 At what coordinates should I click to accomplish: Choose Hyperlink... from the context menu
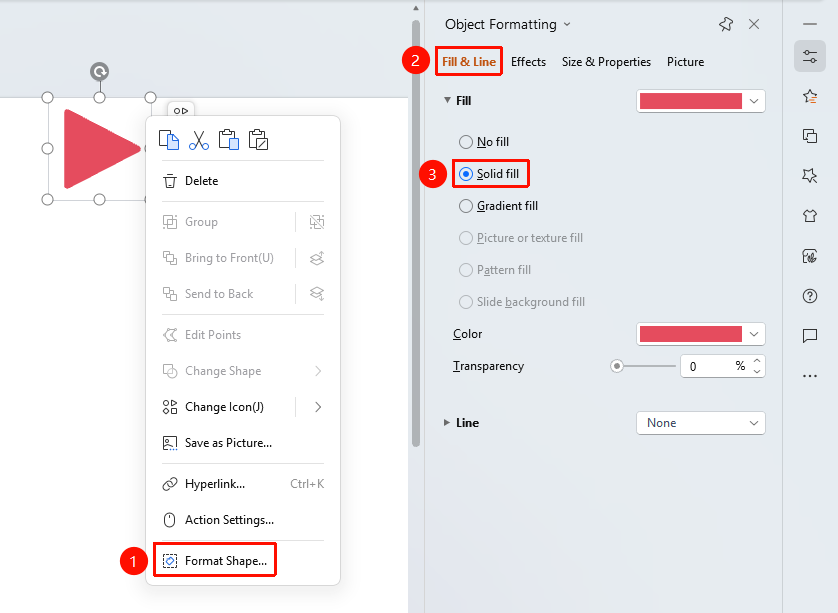coord(243,484)
